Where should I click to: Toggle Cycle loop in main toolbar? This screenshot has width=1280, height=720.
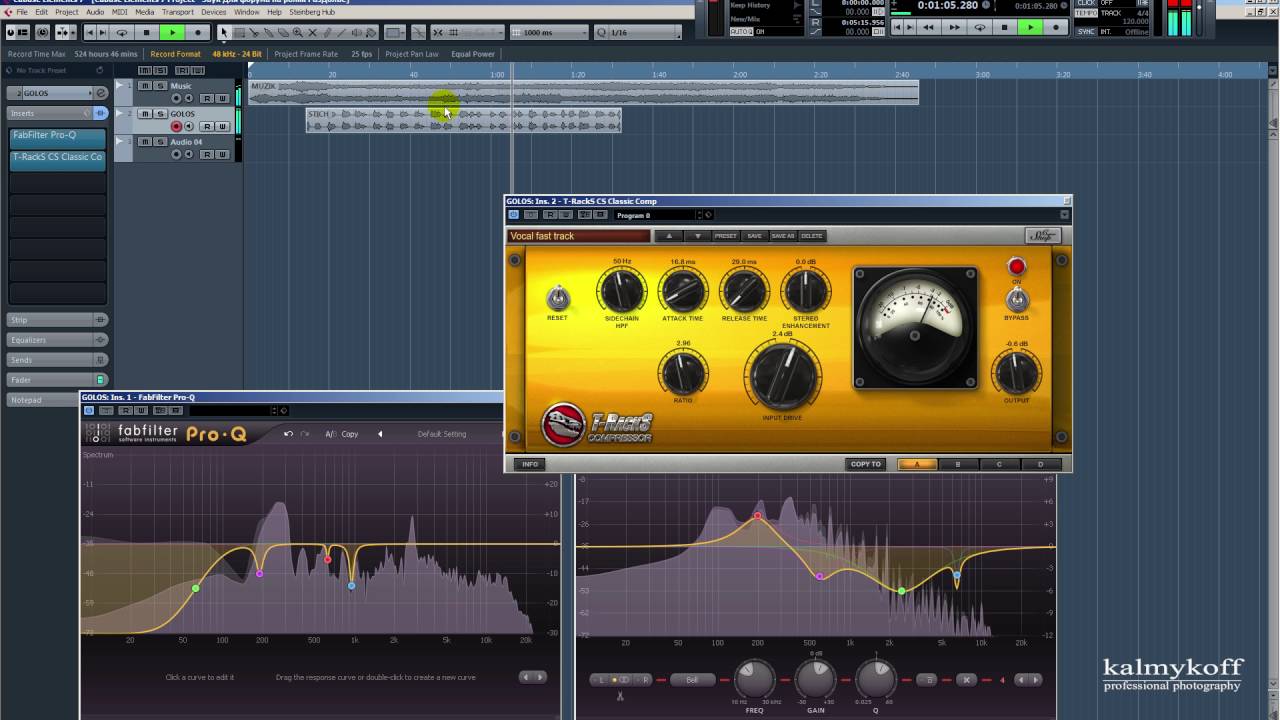[121, 33]
